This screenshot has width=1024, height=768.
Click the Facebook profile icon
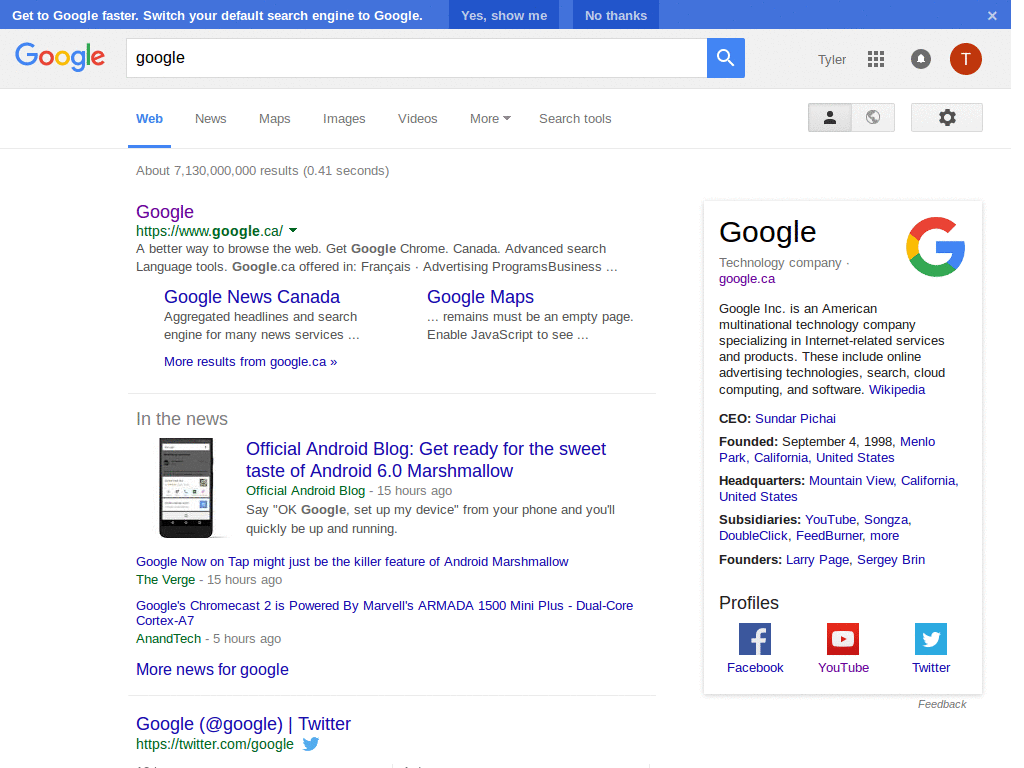(x=755, y=639)
